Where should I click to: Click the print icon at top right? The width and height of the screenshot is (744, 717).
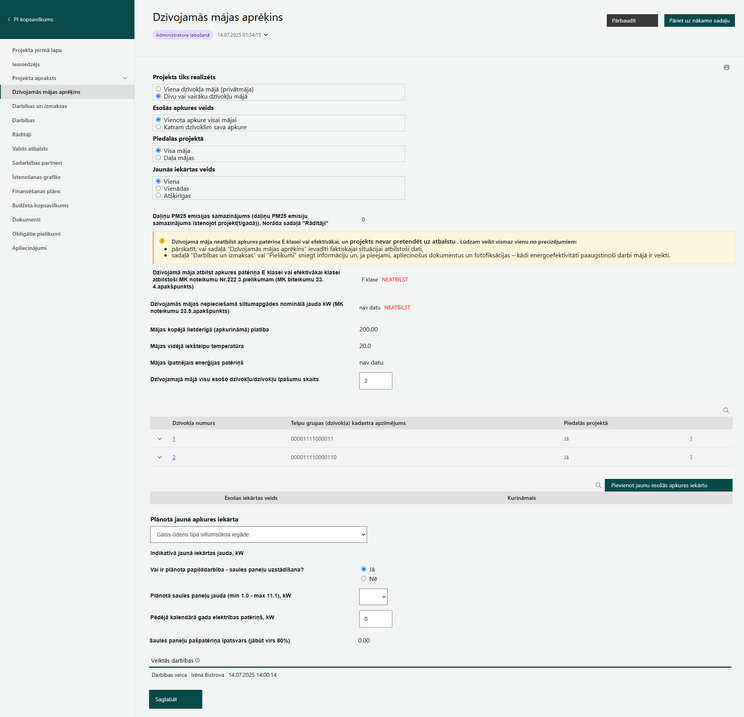coord(726,67)
